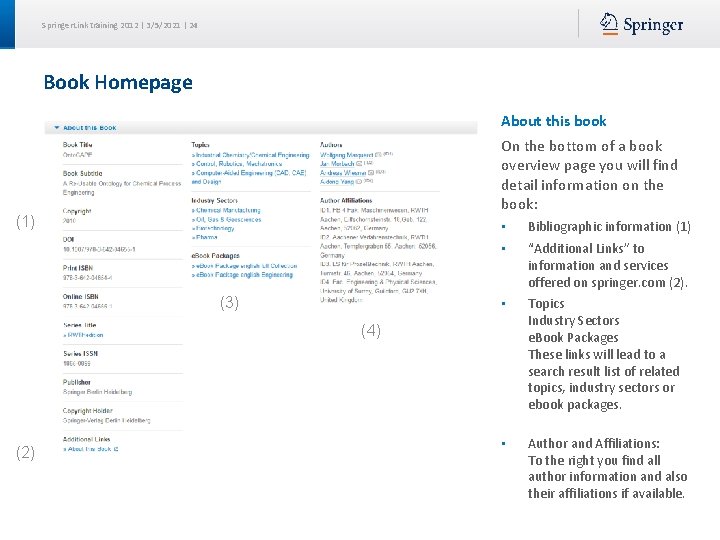Click email icon beside Andreas Wiesner
This screenshot has height=540, width=720.
coord(371,173)
